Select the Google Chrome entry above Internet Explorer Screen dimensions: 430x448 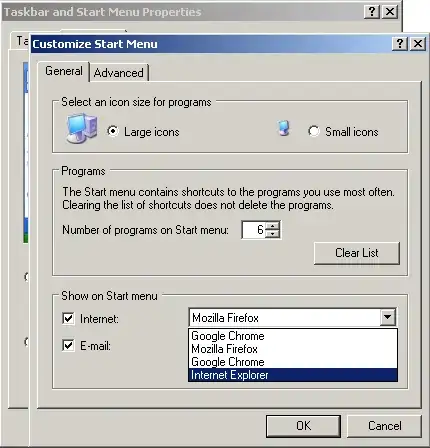(x=293, y=362)
